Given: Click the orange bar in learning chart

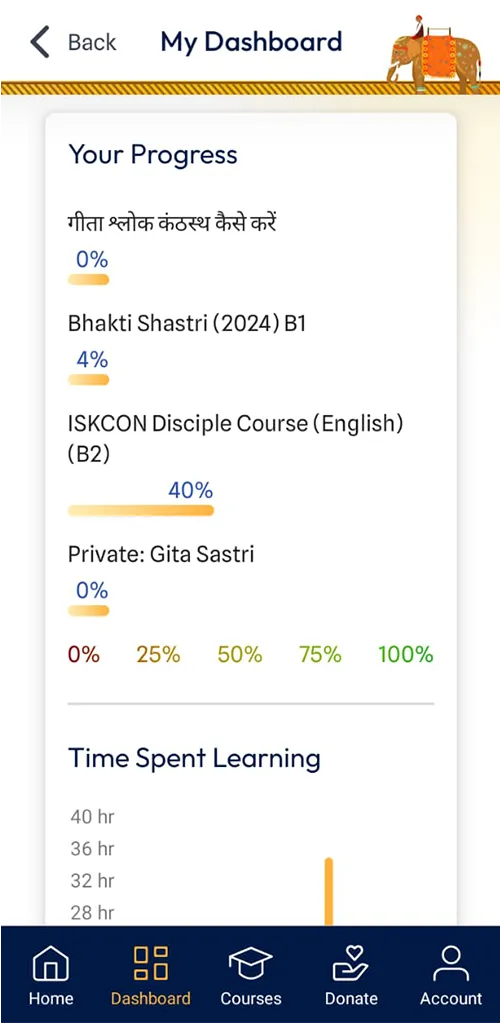Looking at the screenshot, I should coord(329,891).
